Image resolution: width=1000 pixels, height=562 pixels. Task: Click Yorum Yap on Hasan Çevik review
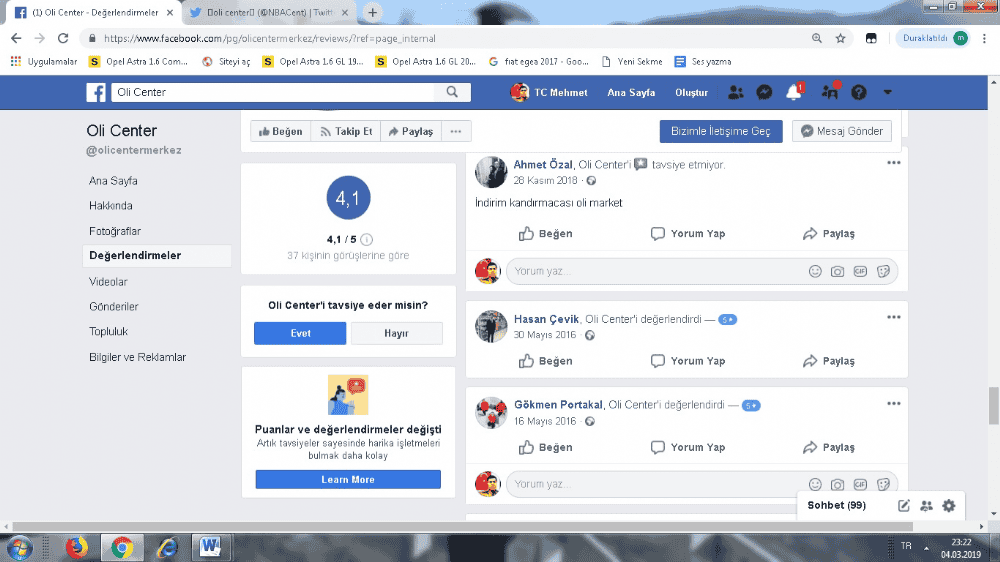pyautogui.click(x=688, y=361)
